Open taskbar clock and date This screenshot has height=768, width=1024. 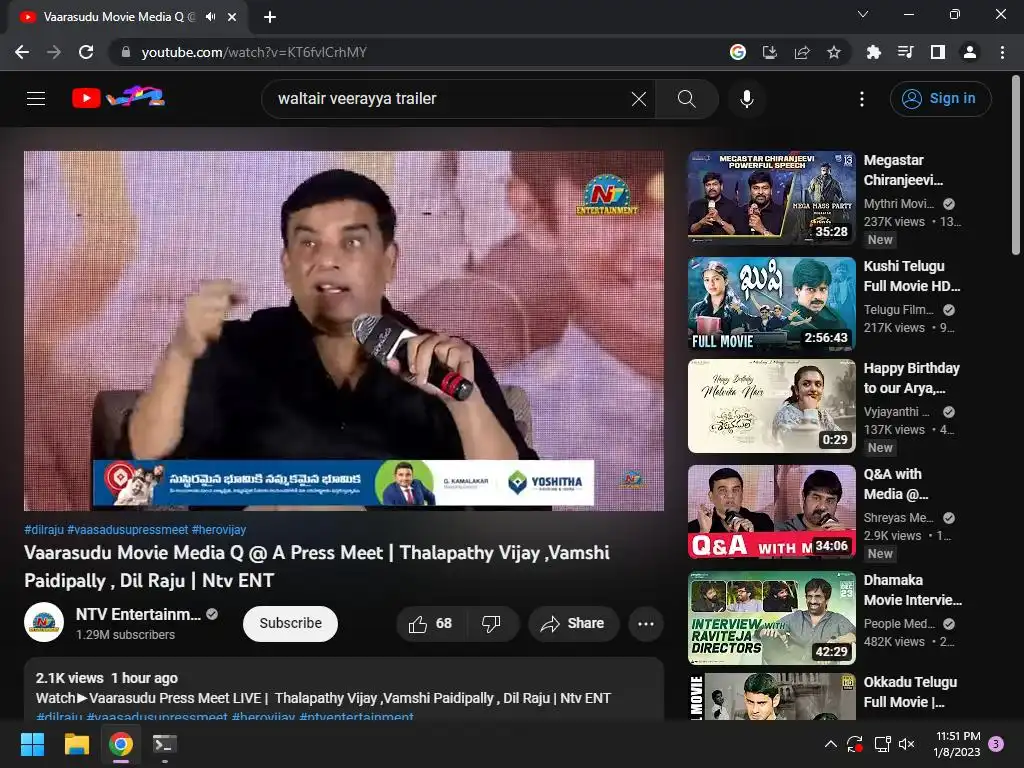[957, 744]
